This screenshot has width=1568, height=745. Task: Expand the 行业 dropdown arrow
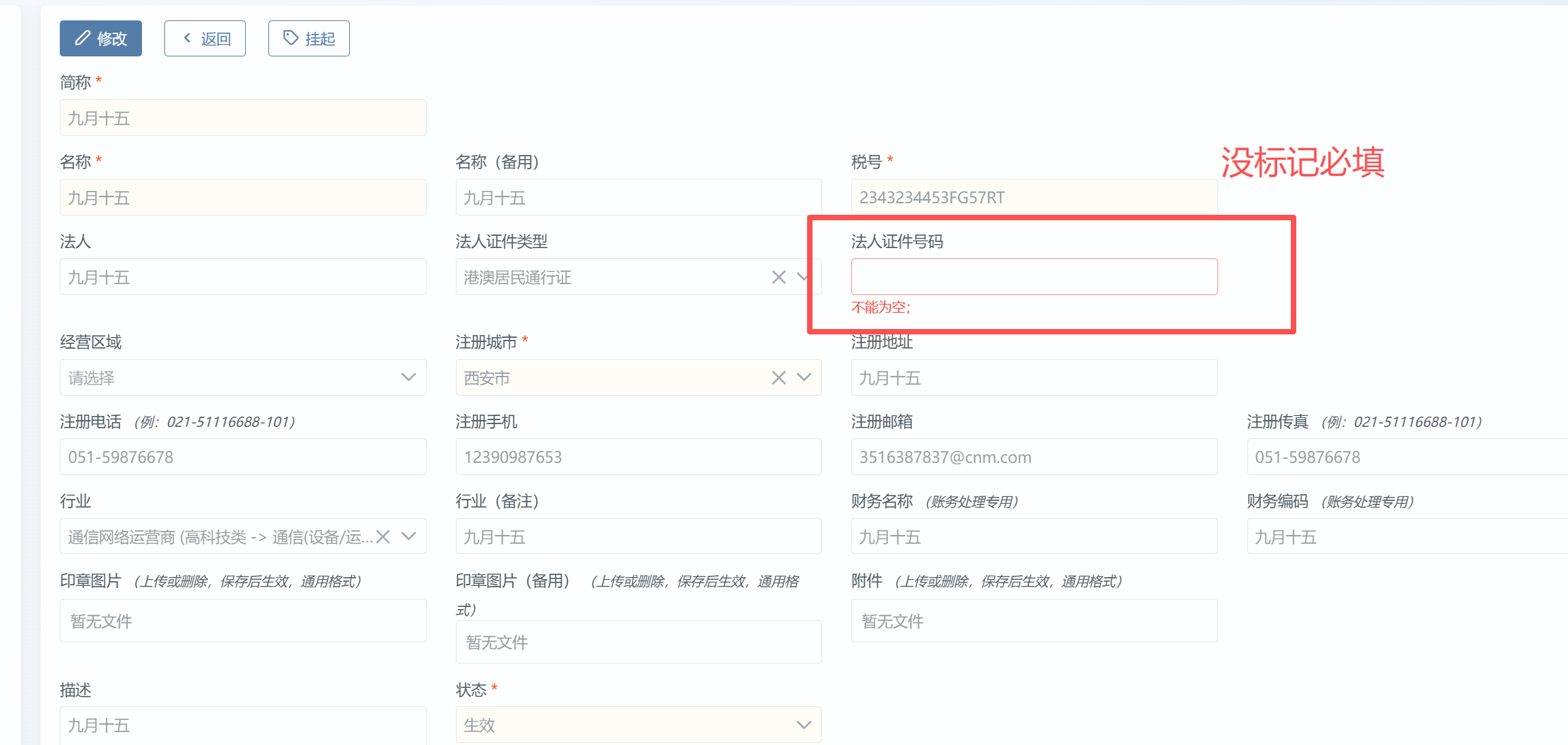pos(408,536)
